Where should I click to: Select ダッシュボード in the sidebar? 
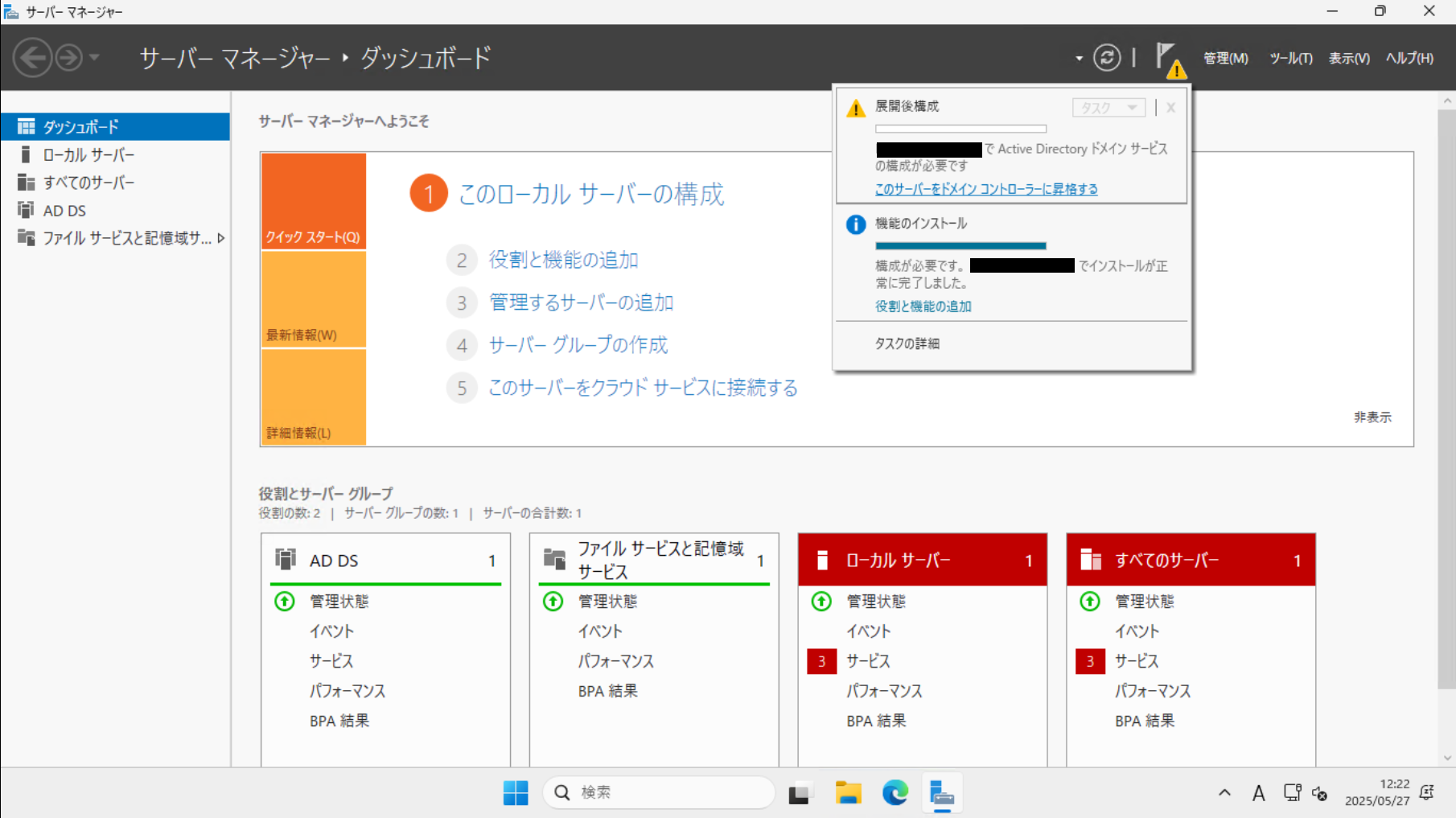[115, 126]
